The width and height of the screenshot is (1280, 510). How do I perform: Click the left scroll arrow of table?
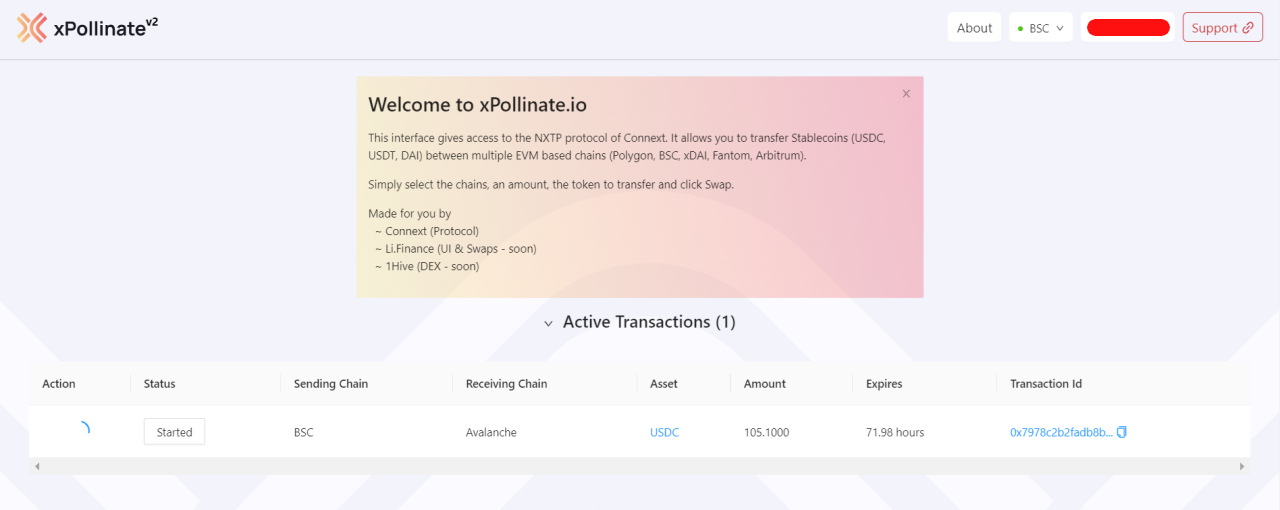[x=37, y=467]
